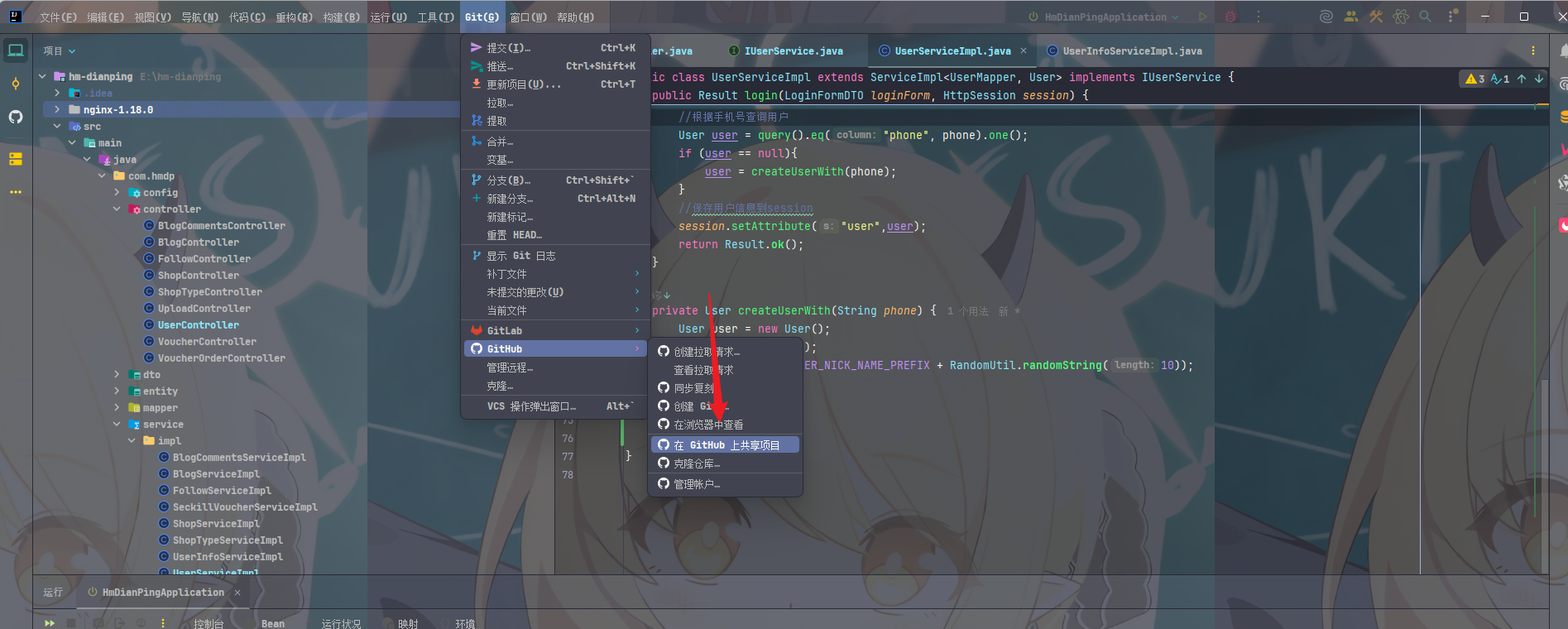
Task: Jump to next highlighted error arrow
Action: 1539,79
